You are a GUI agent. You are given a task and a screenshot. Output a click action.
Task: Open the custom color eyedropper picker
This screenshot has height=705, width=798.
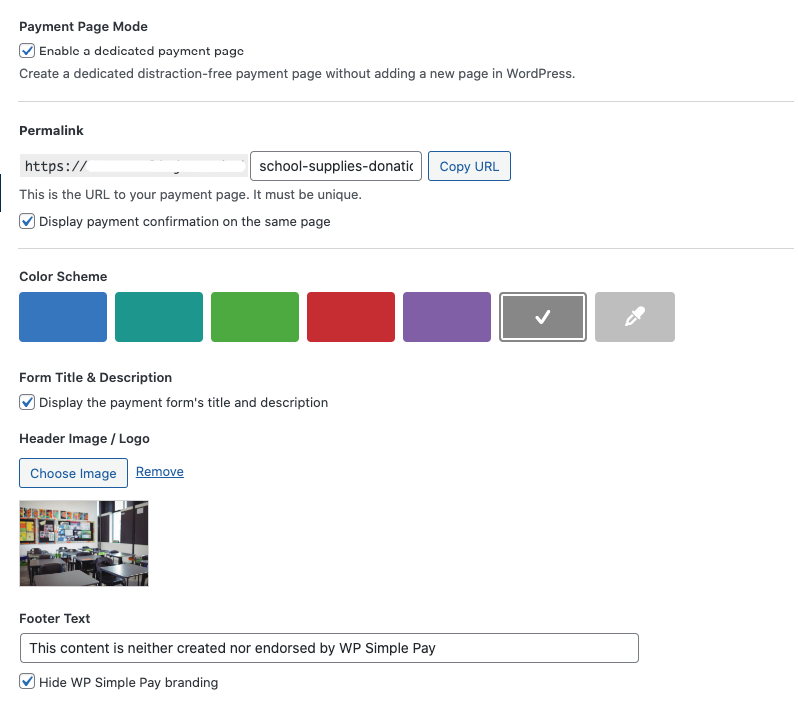click(634, 317)
